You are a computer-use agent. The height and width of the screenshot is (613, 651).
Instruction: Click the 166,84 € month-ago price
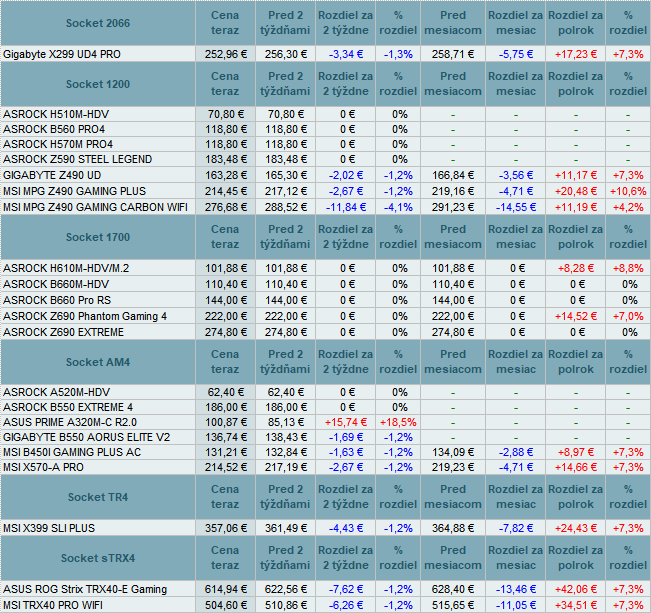coord(453,175)
